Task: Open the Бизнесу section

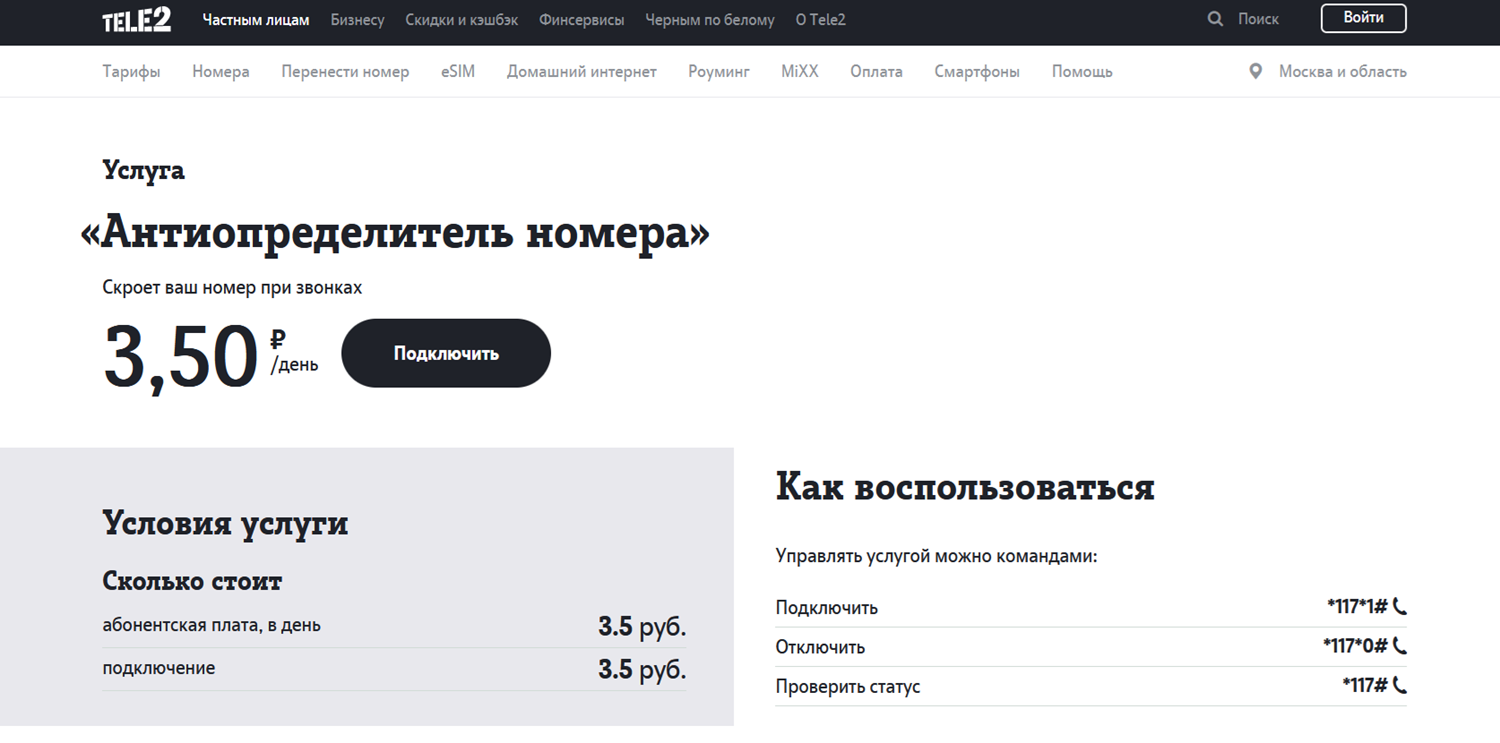Action: click(x=358, y=20)
